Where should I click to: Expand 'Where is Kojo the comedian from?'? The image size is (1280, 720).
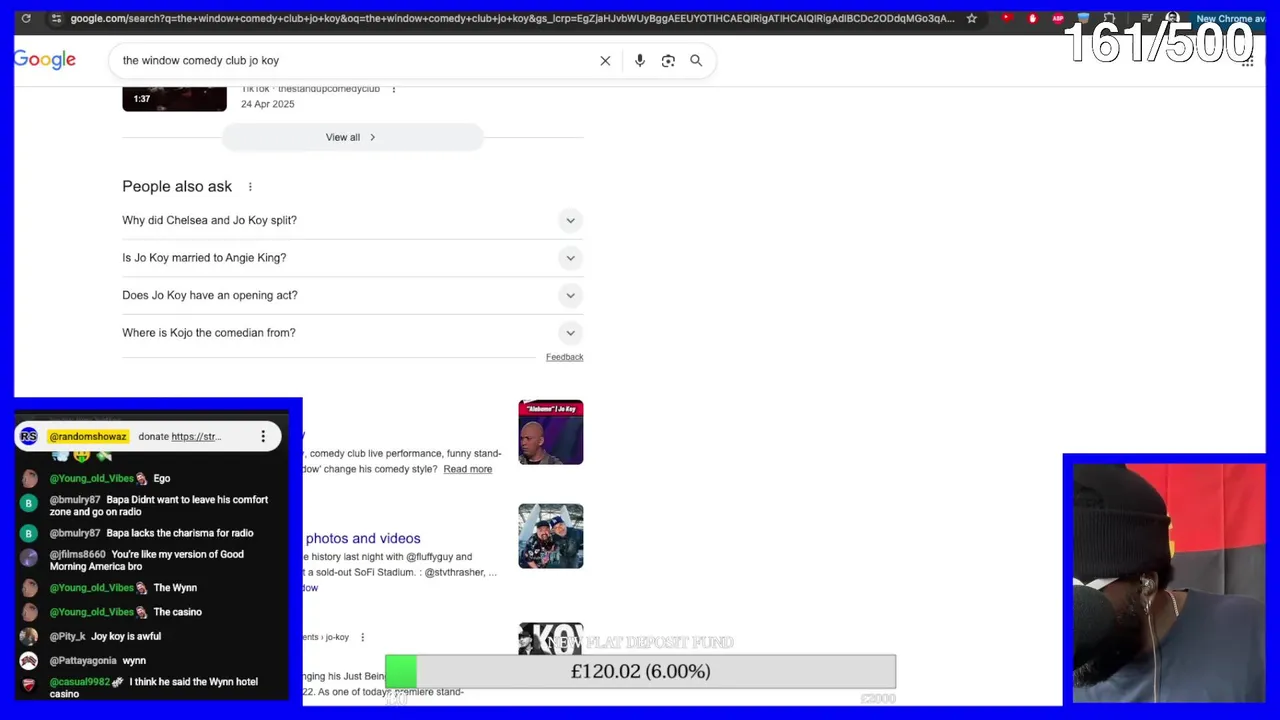(x=352, y=333)
